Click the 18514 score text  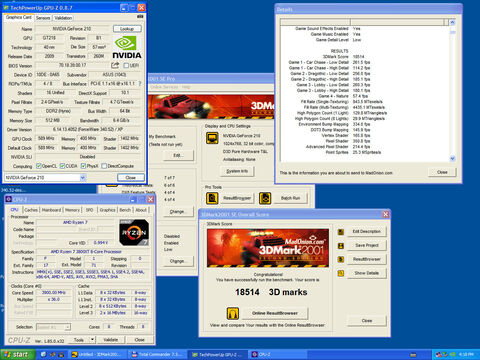pyautogui.click(x=247, y=292)
